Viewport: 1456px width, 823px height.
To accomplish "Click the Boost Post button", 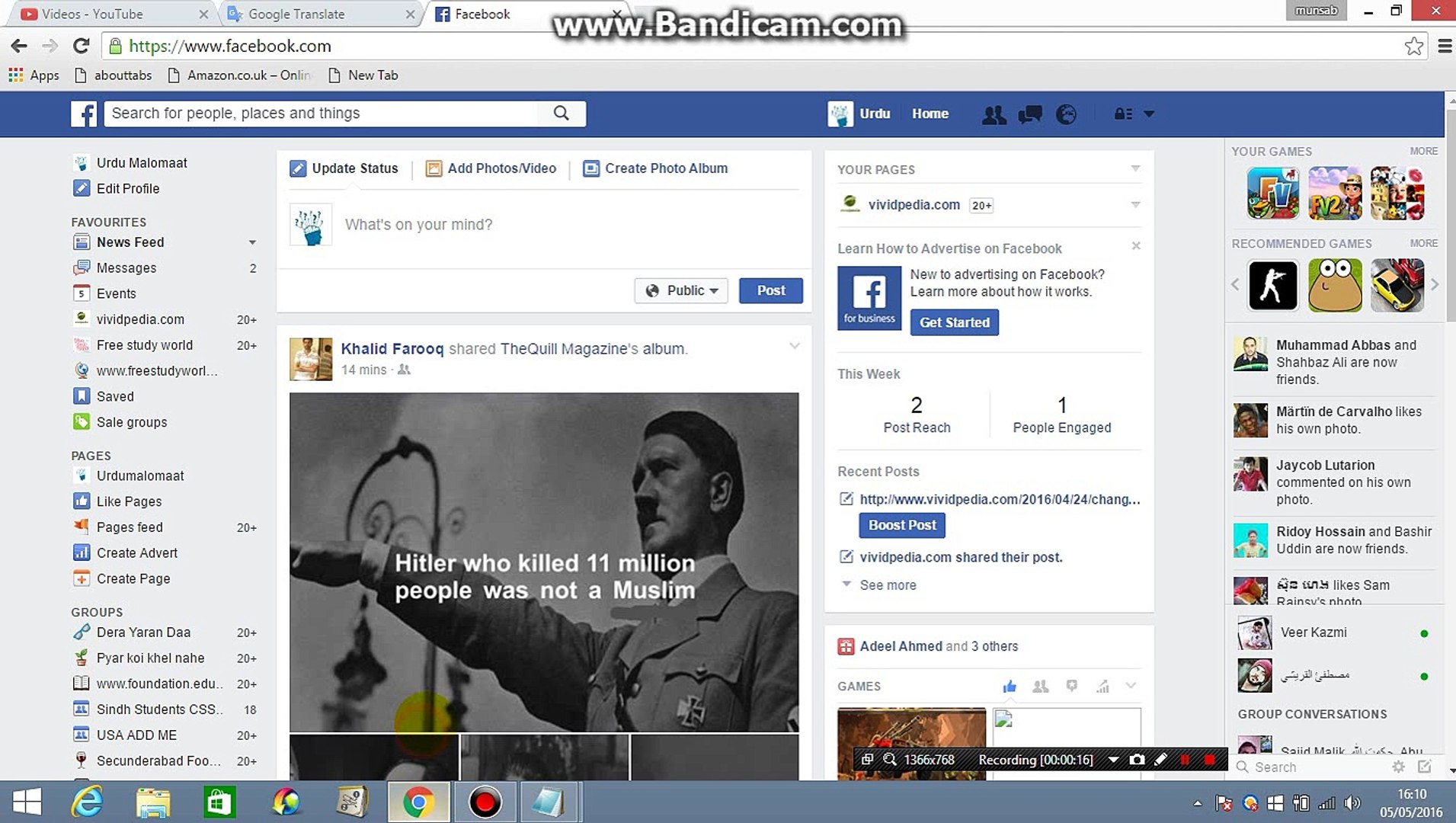I will click(901, 525).
